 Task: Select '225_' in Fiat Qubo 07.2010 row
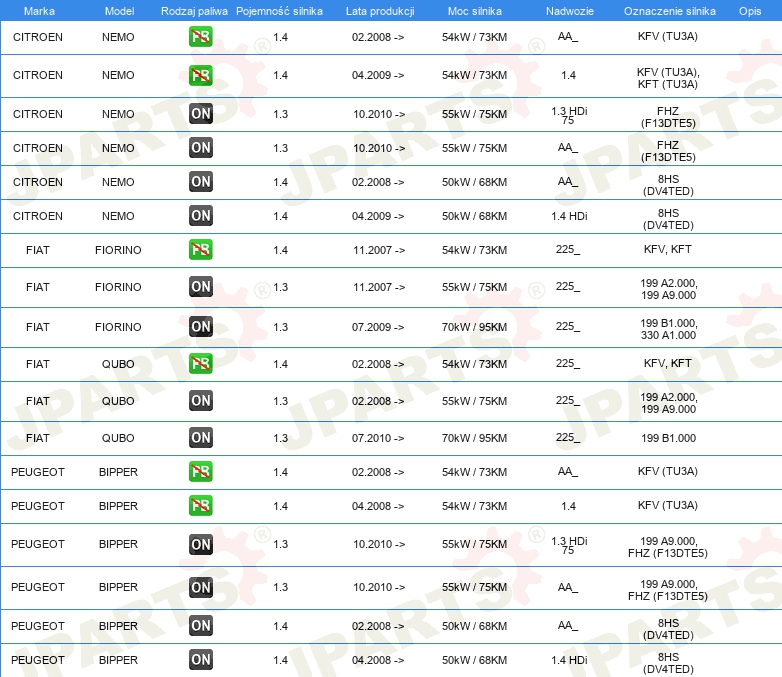pyautogui.click(x=568, y=437)
